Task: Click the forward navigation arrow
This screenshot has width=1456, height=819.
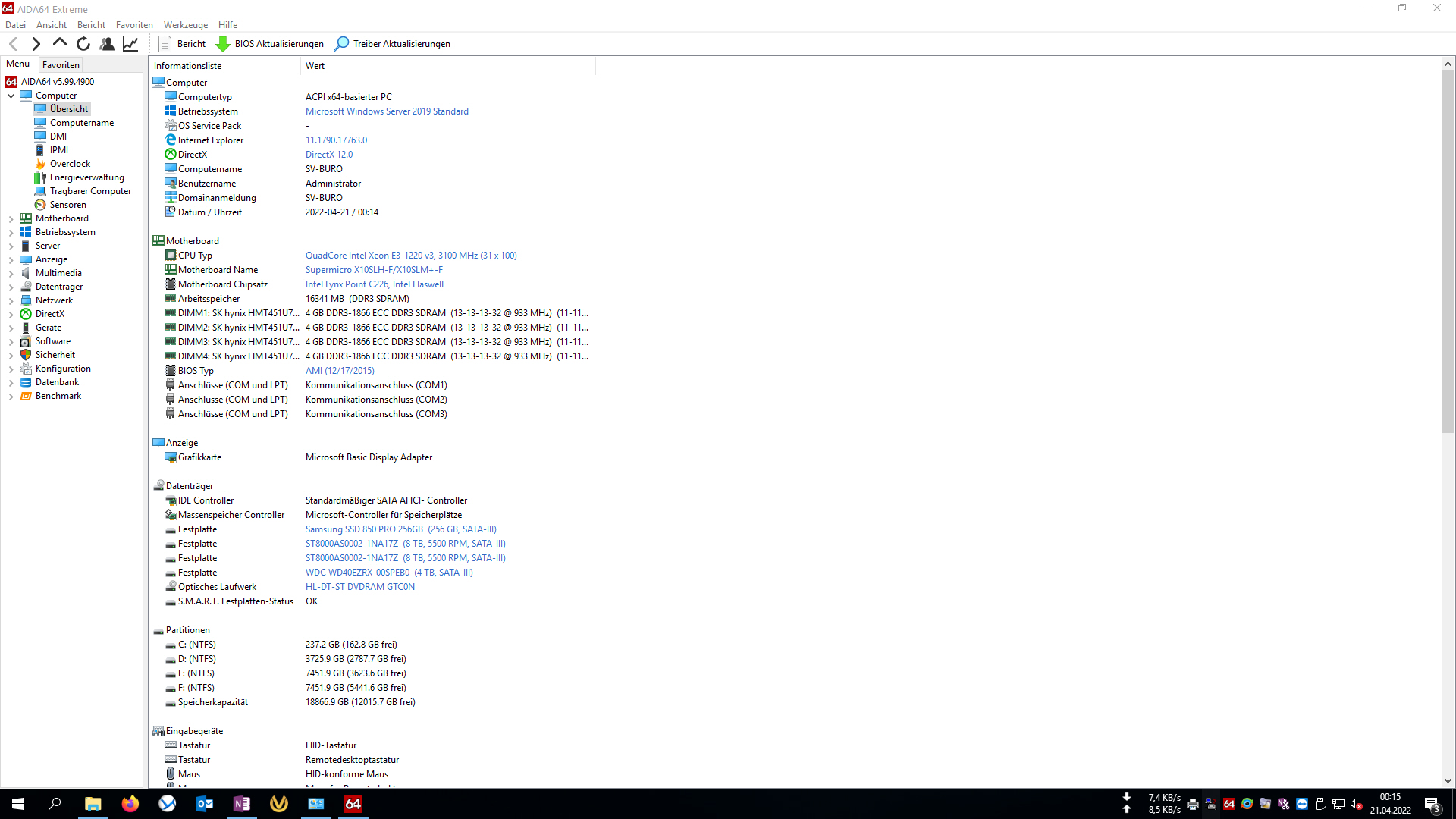Action: click(36, 44)
